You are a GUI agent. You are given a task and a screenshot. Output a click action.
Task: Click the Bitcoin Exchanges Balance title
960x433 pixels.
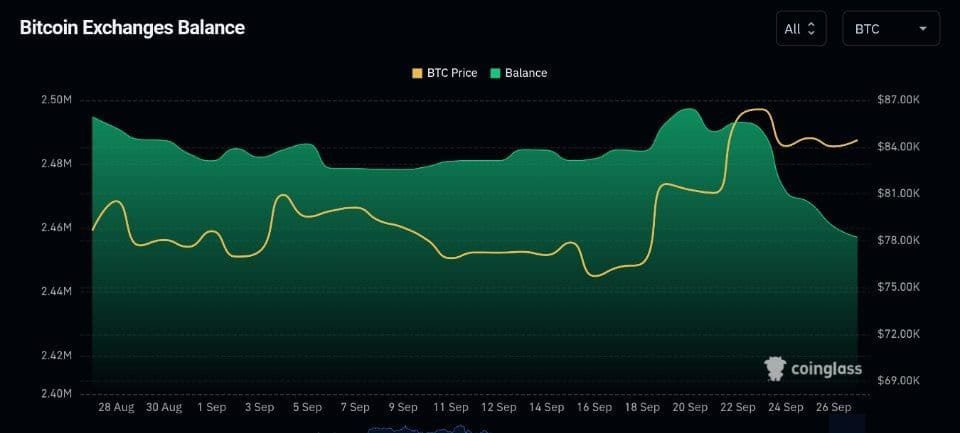132,28
